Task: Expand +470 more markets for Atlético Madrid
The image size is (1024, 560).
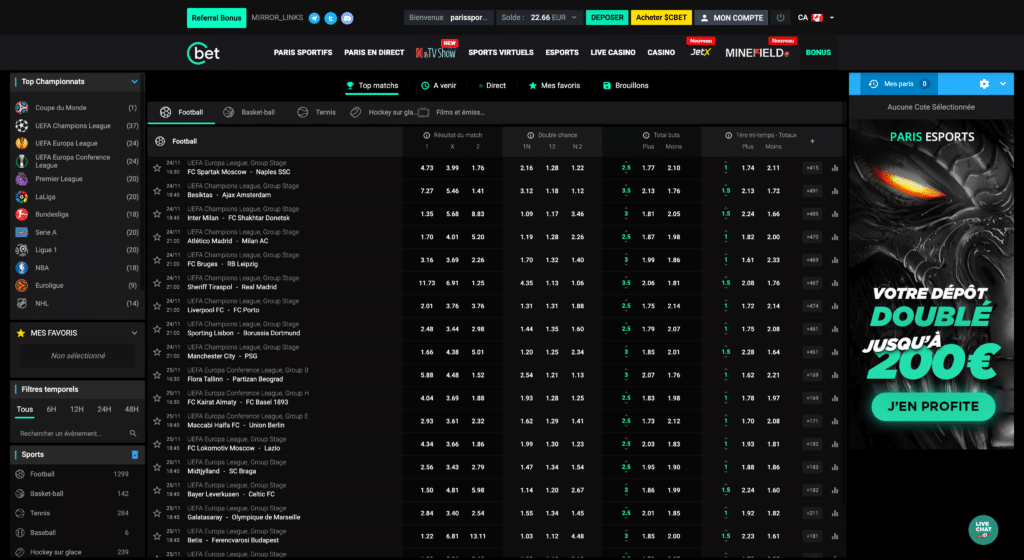Action: [x=812, y=238]
